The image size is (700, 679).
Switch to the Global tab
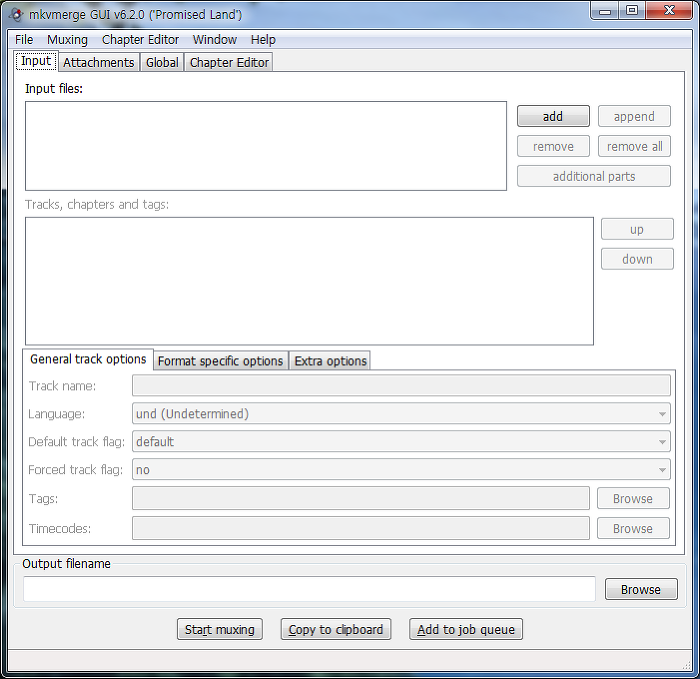(162, 62)
